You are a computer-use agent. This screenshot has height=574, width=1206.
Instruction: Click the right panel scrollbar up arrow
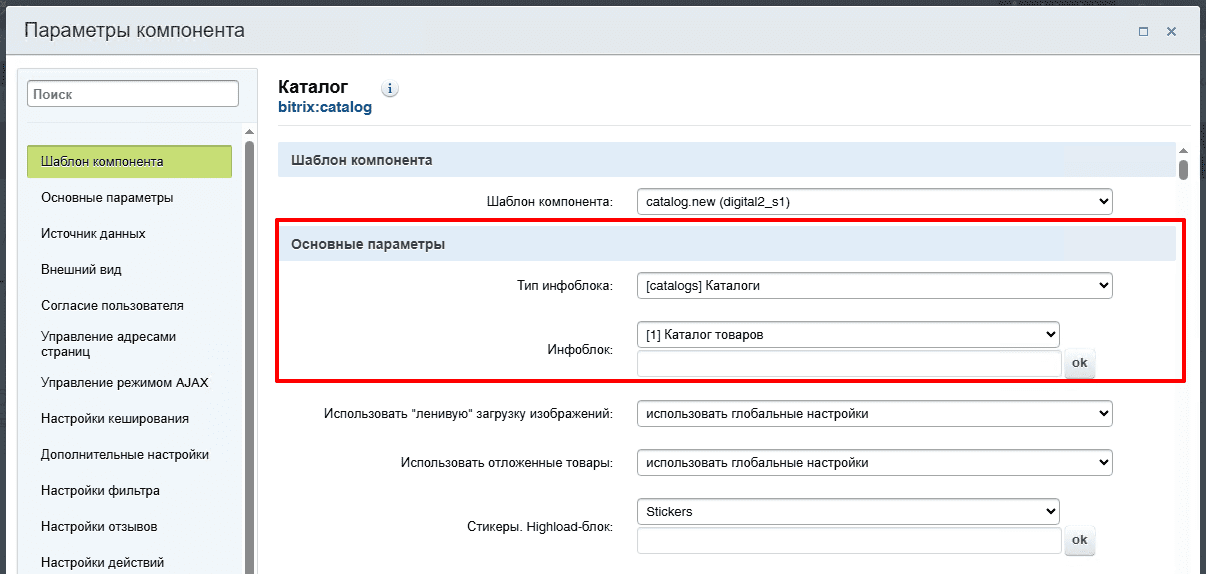coord(1183,149)
